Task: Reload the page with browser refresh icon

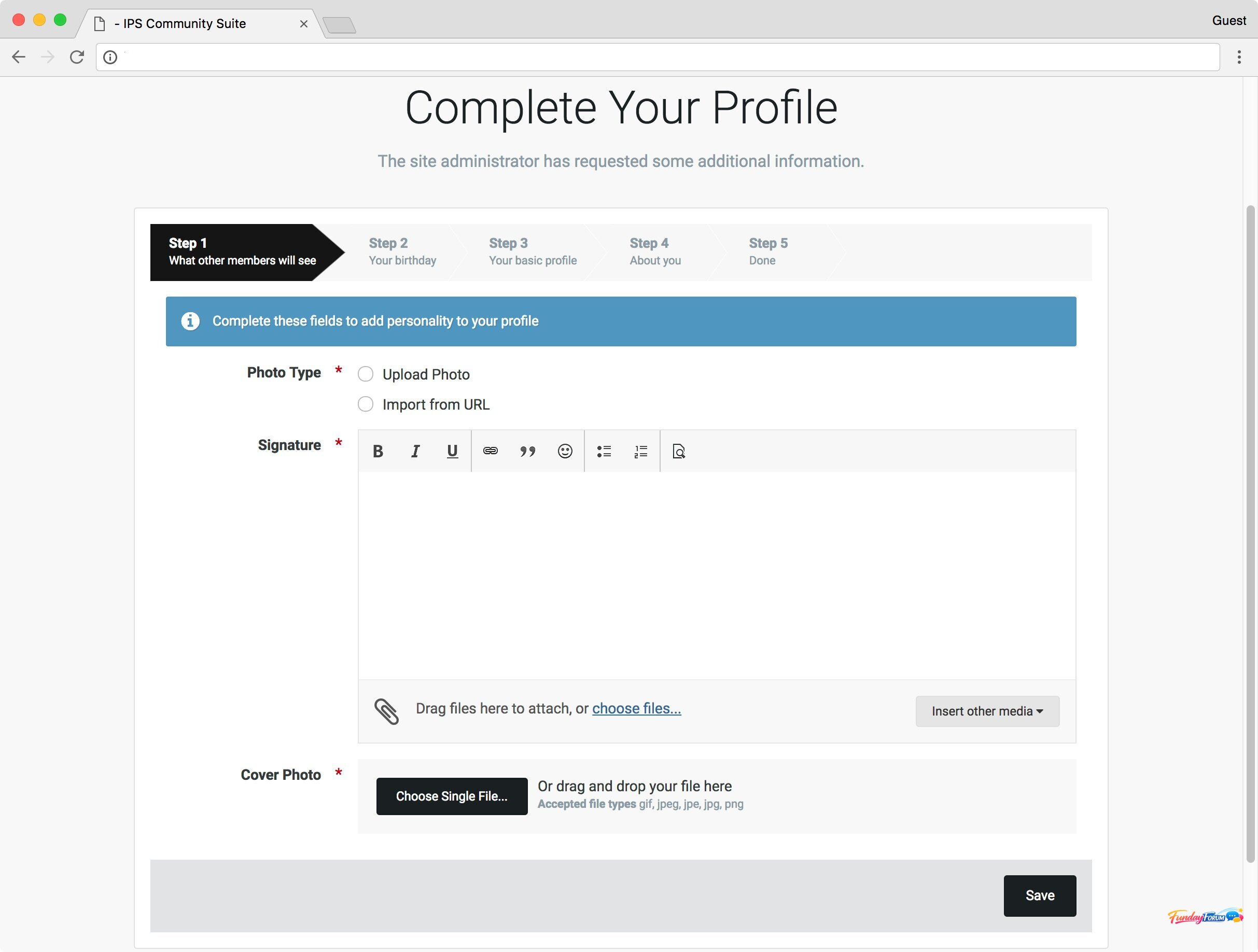Action: tap(77, 57)
